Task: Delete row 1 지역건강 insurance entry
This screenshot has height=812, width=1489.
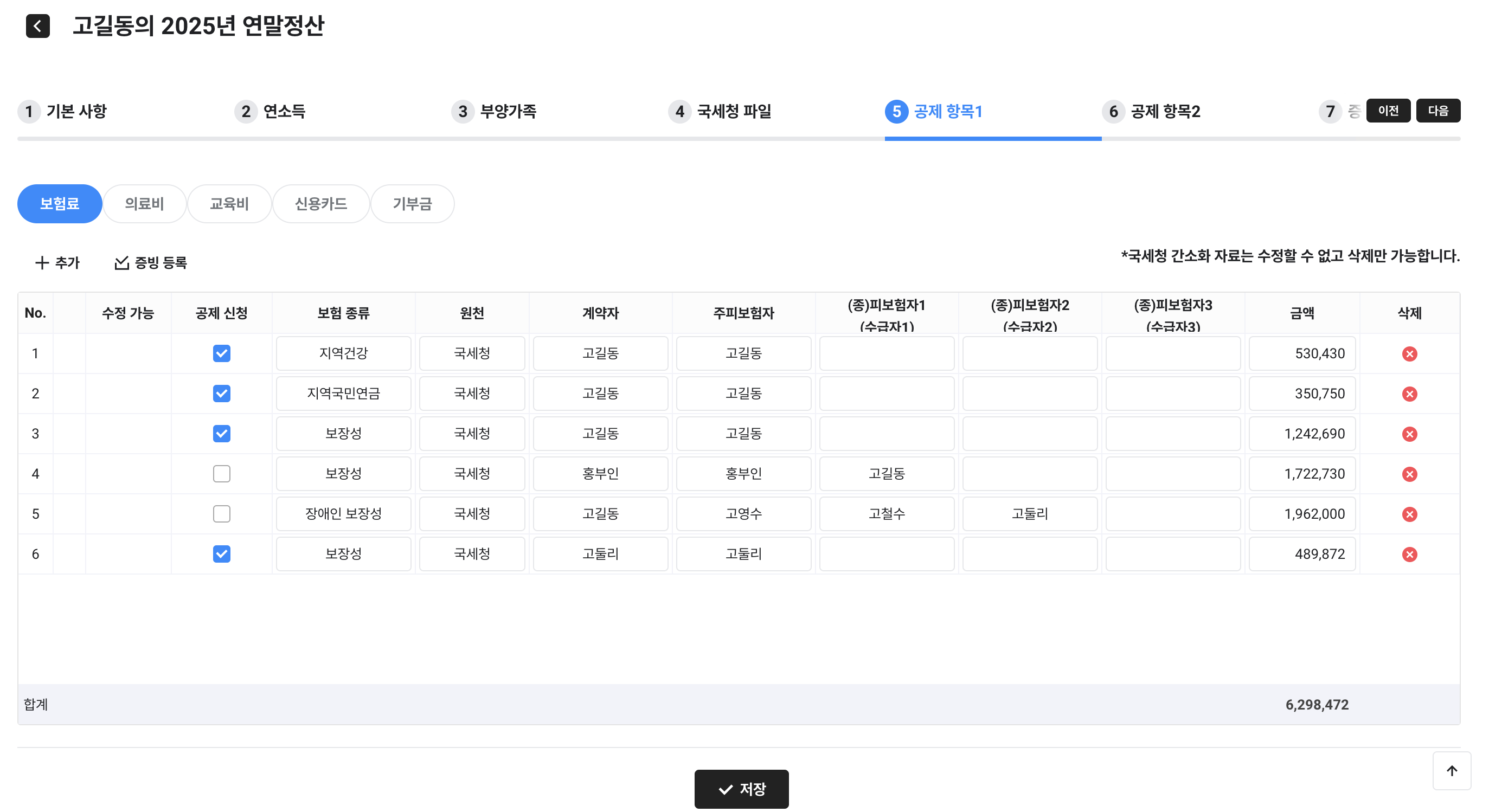Action: pyautogui.click(x=1409, y=354)
